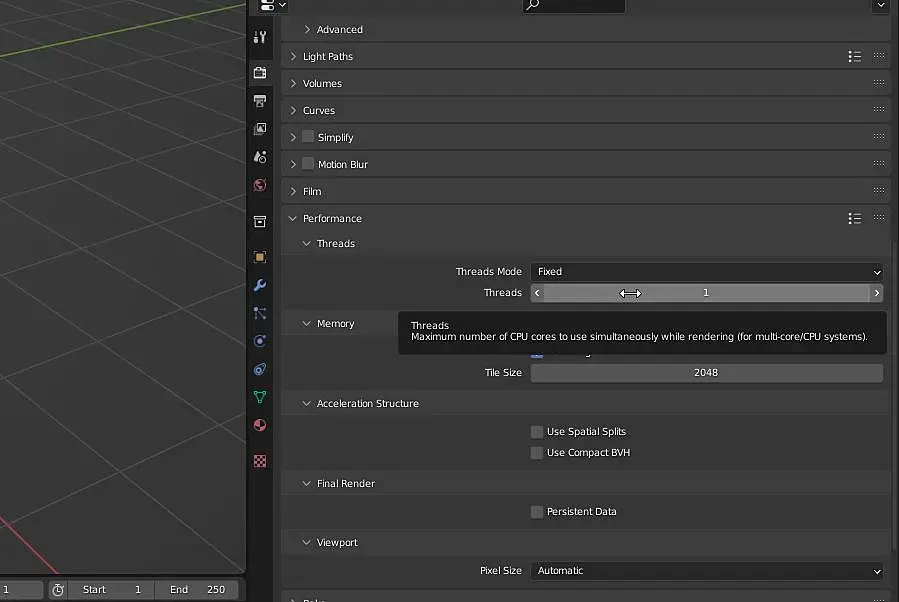Click the Motion Blur panel drag grip
This screenshot has height=602, width=899.
tap(879, 163)
